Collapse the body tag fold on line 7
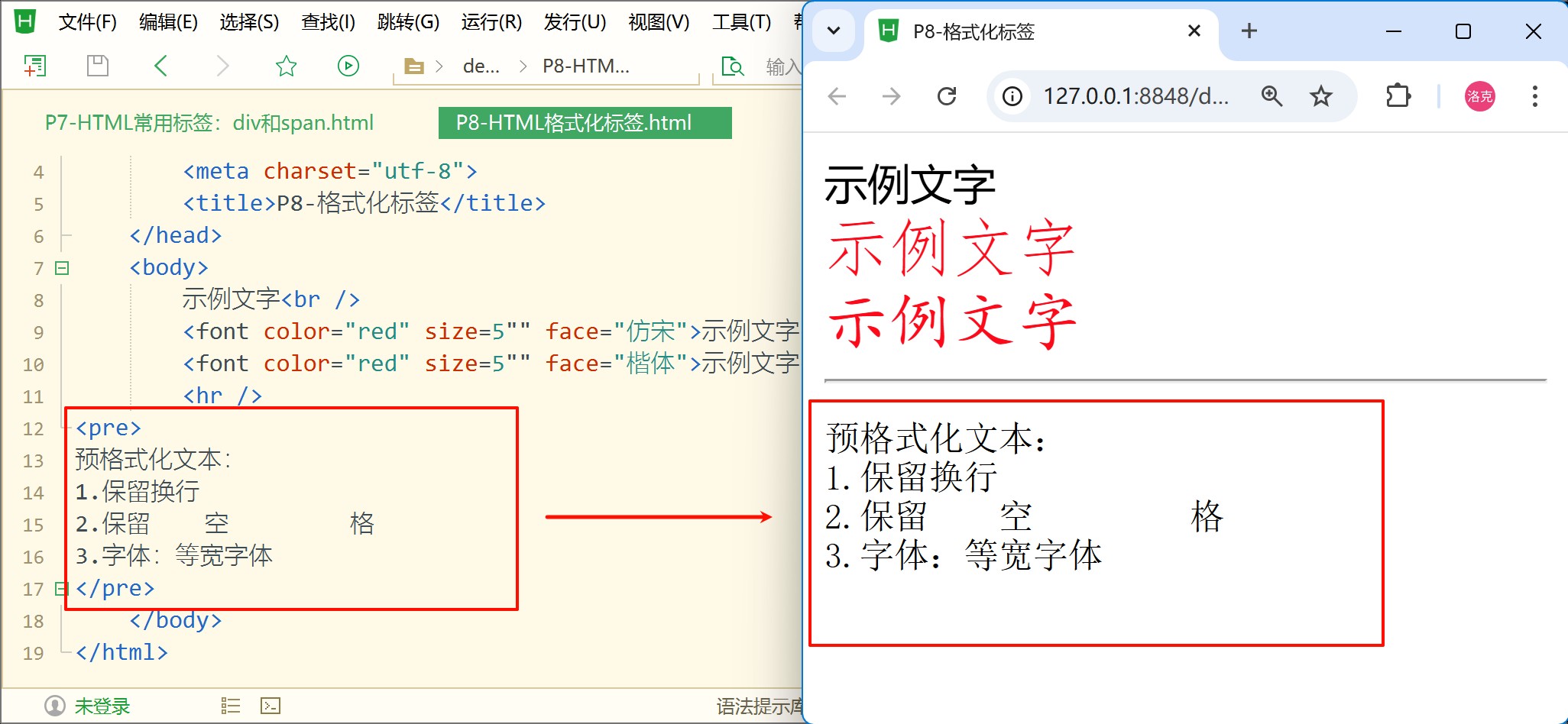Screen dimensions: 1568x724 [x=62, y=268]
